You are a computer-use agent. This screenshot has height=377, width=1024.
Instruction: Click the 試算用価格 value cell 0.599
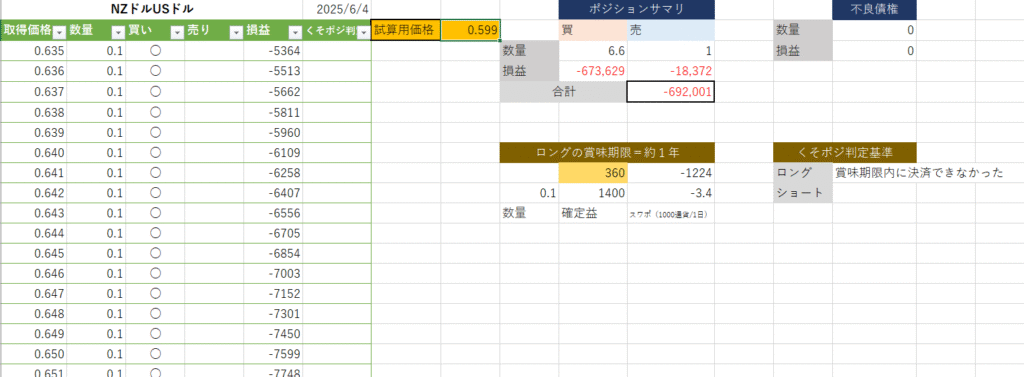[x=471, y=30]
